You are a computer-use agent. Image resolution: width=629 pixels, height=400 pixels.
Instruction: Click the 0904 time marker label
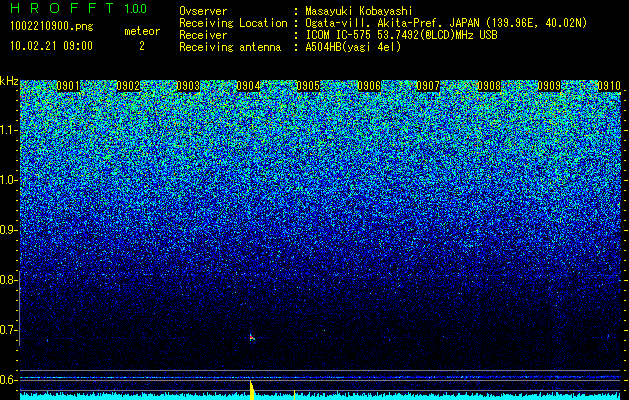pos(248,86)
